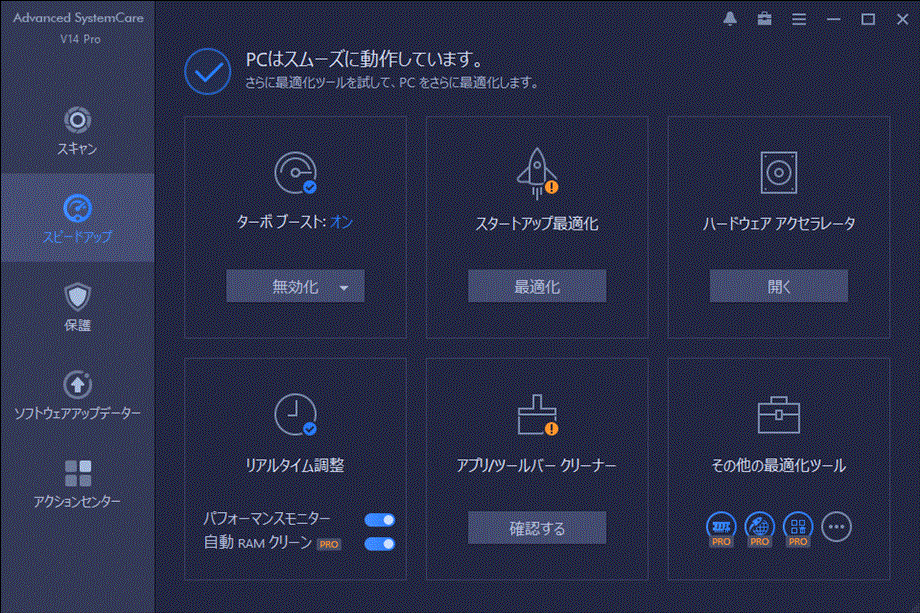This screenshot has height=613, width=920.
Task: Toggle the パフォーマンスモニター switch
Action: (x=380, y=520)
